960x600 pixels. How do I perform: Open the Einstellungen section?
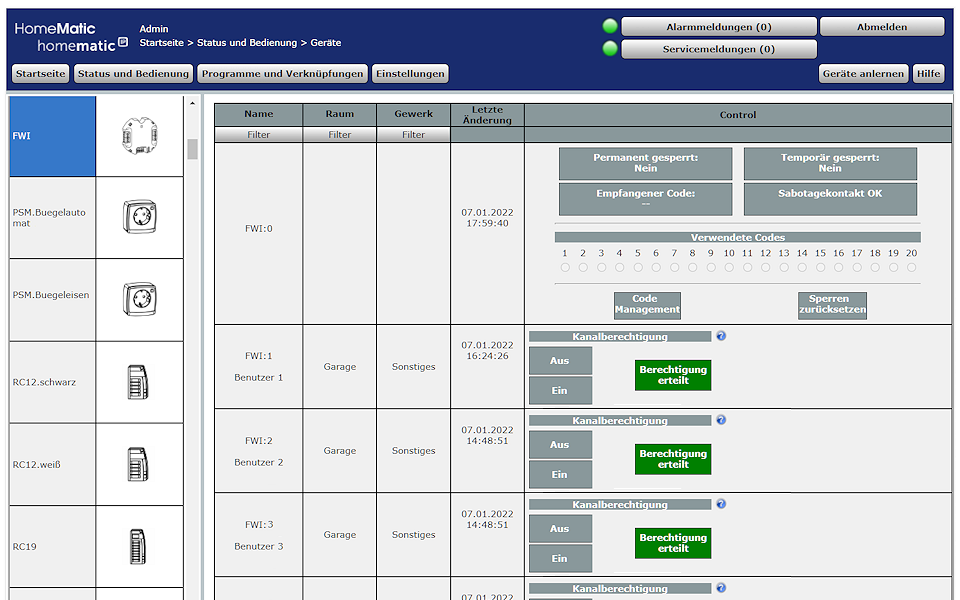pos(410,73)
